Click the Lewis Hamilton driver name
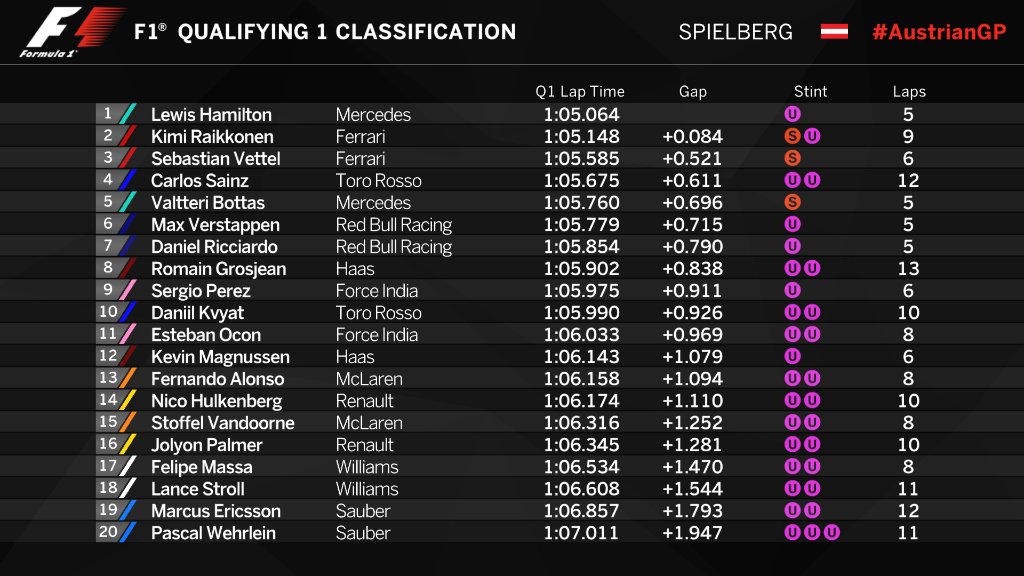Viewport: 1024px width, 576px height. 211,115
